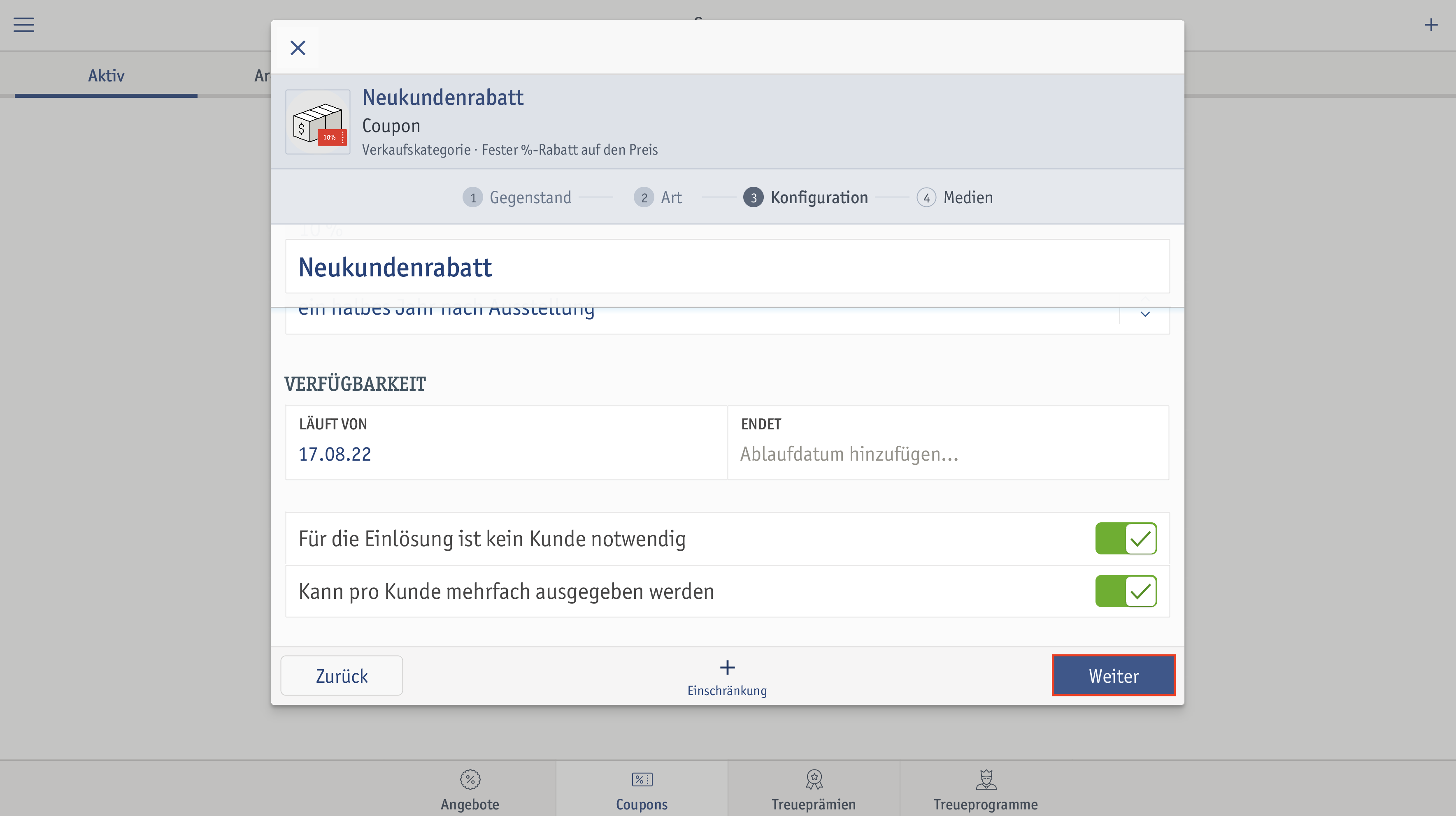Click the Neukundenrabatt header title

442,97
